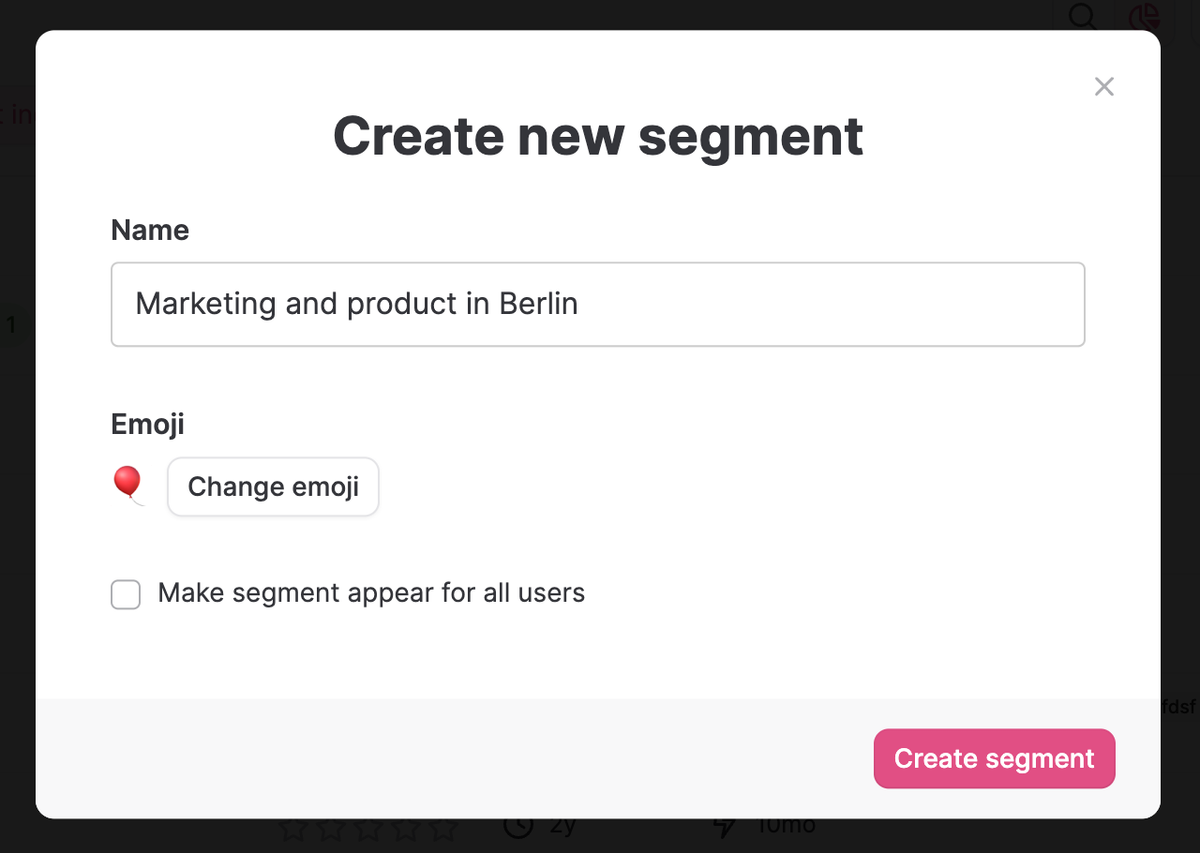The height and width of the screenshot is (853, 1200).
Task: Submit with the Create segment button
Action: click(x=994, y=759)
